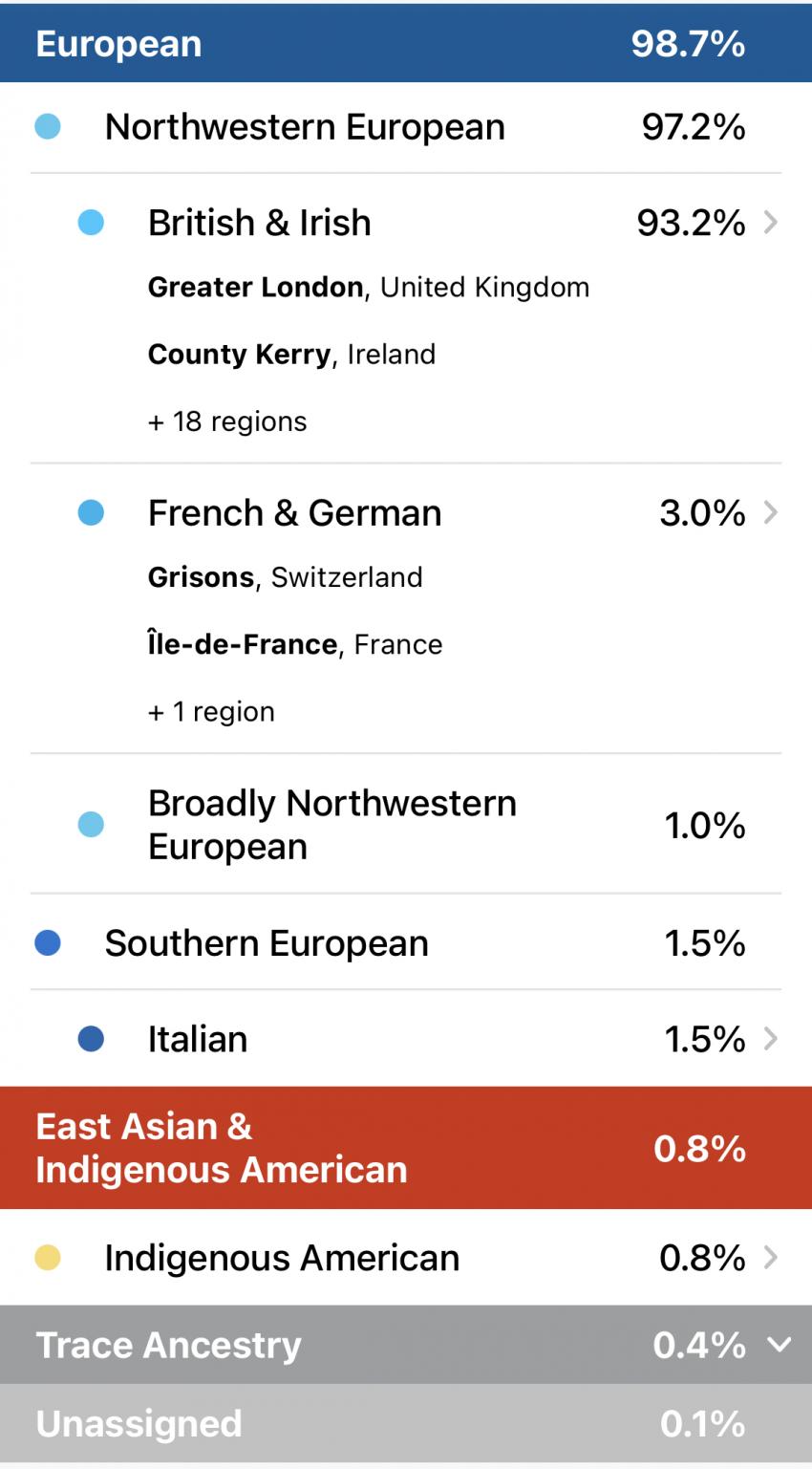Click the Broadly Northwestern European color dot
Image resolution: width=812 pixels, height=1469 pixels.
[91, 824]
